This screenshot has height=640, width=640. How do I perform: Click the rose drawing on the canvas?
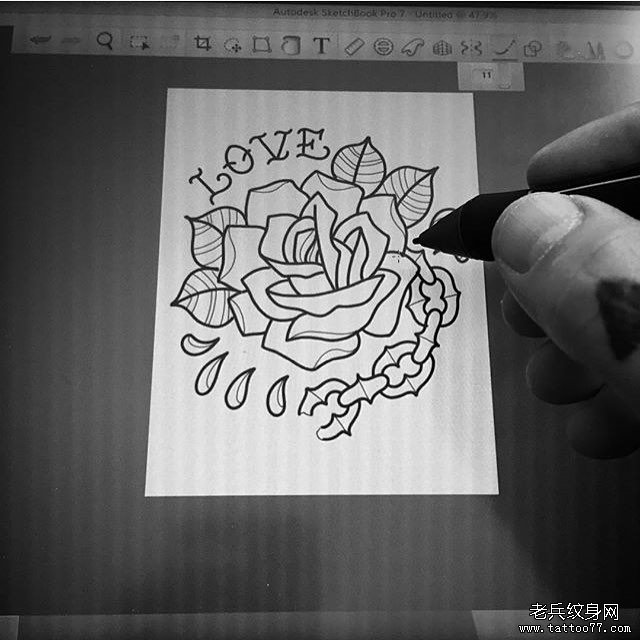[x=310, y=270]
